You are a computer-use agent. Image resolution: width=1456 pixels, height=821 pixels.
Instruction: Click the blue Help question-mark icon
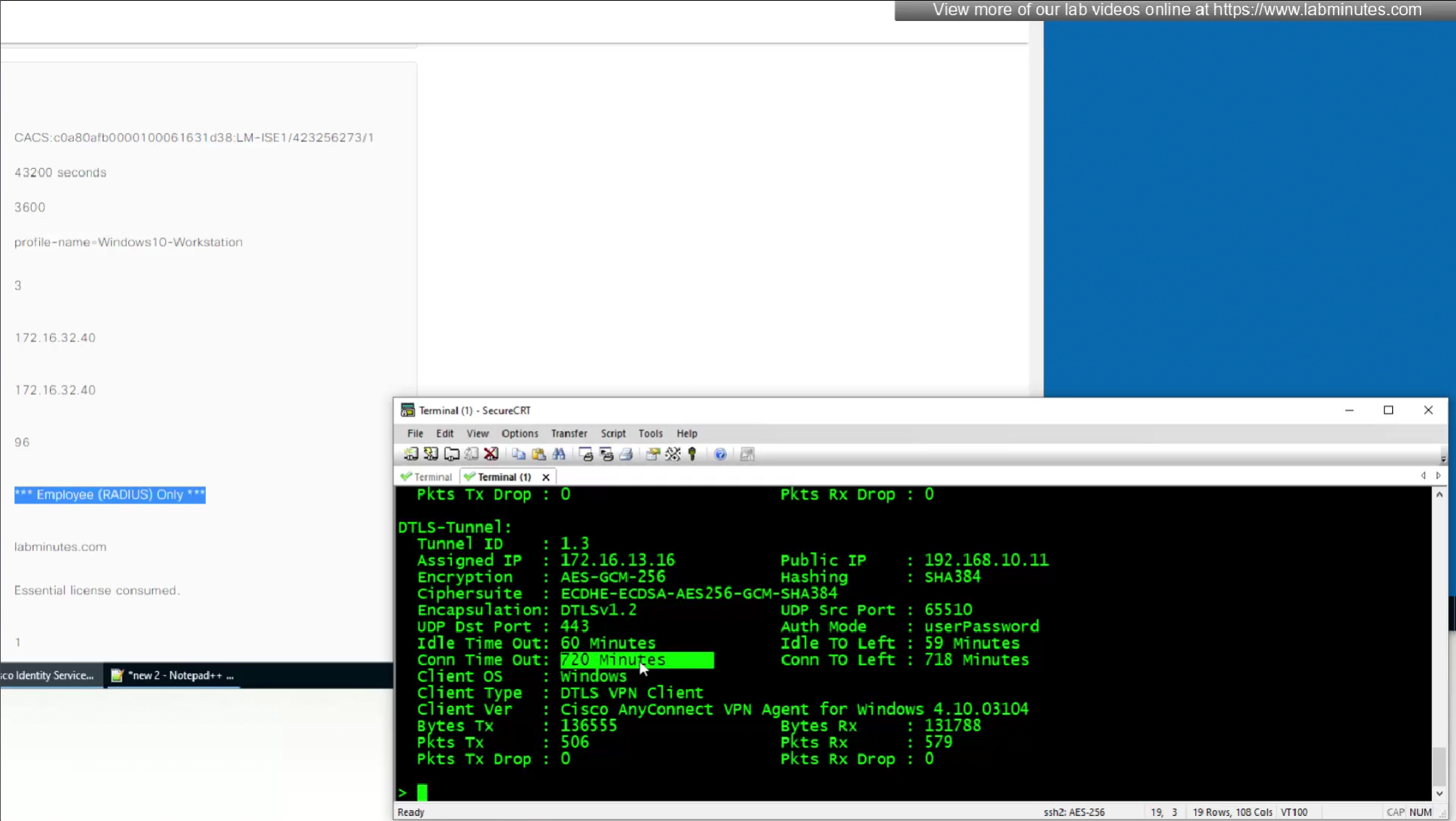click(720, 454)
